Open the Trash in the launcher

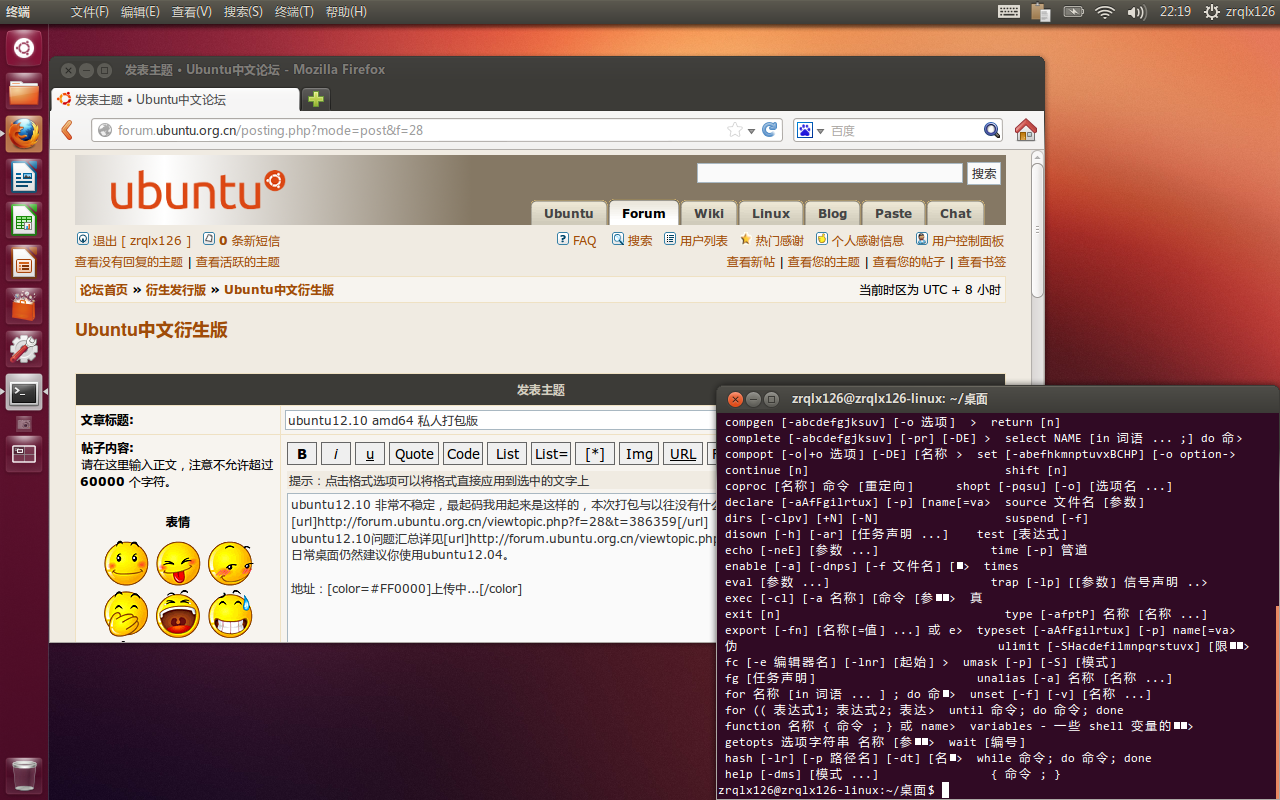click(x=24, y=774)
